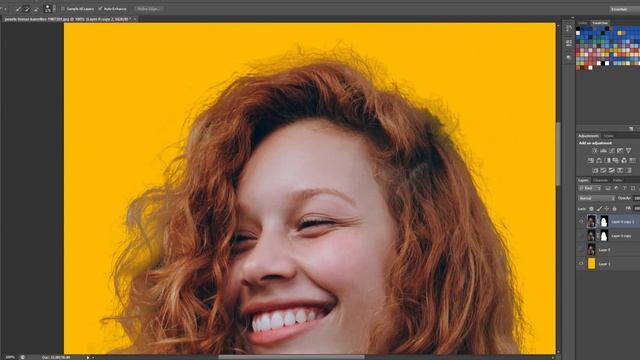
Task: Add a Threshold adjustment
Action: pos(612,170)
